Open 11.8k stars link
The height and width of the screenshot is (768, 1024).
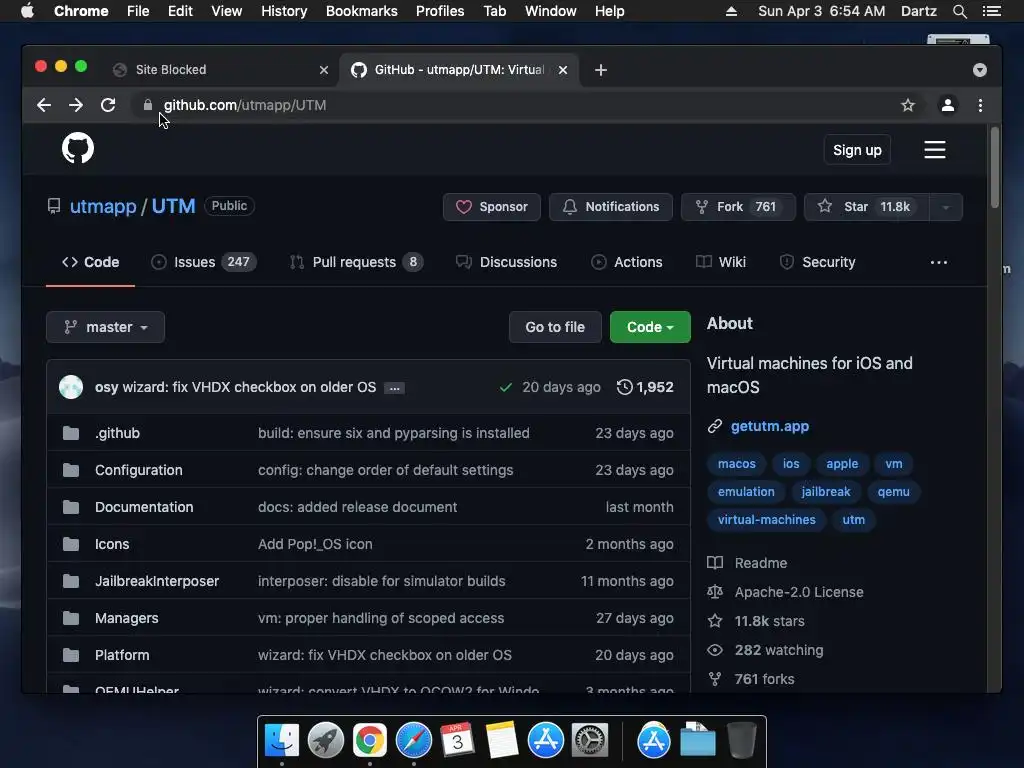click(x=756, y=621)
